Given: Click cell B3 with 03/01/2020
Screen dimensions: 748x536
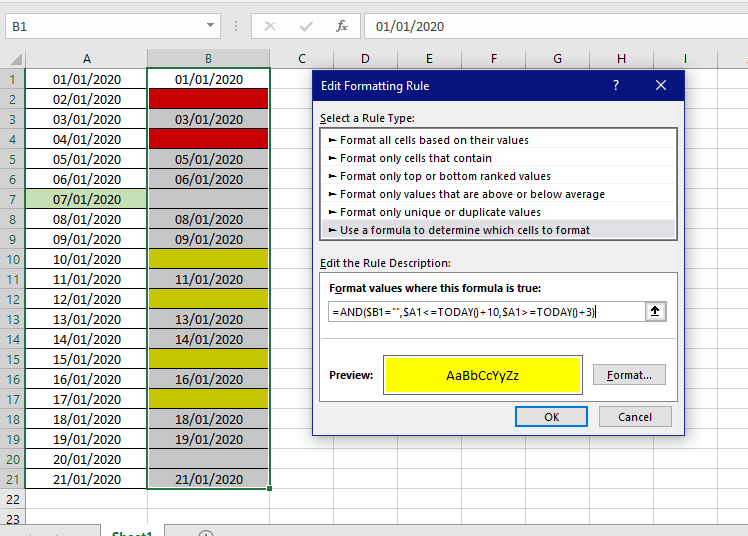Looking at the screenshot, I should 208,119.
